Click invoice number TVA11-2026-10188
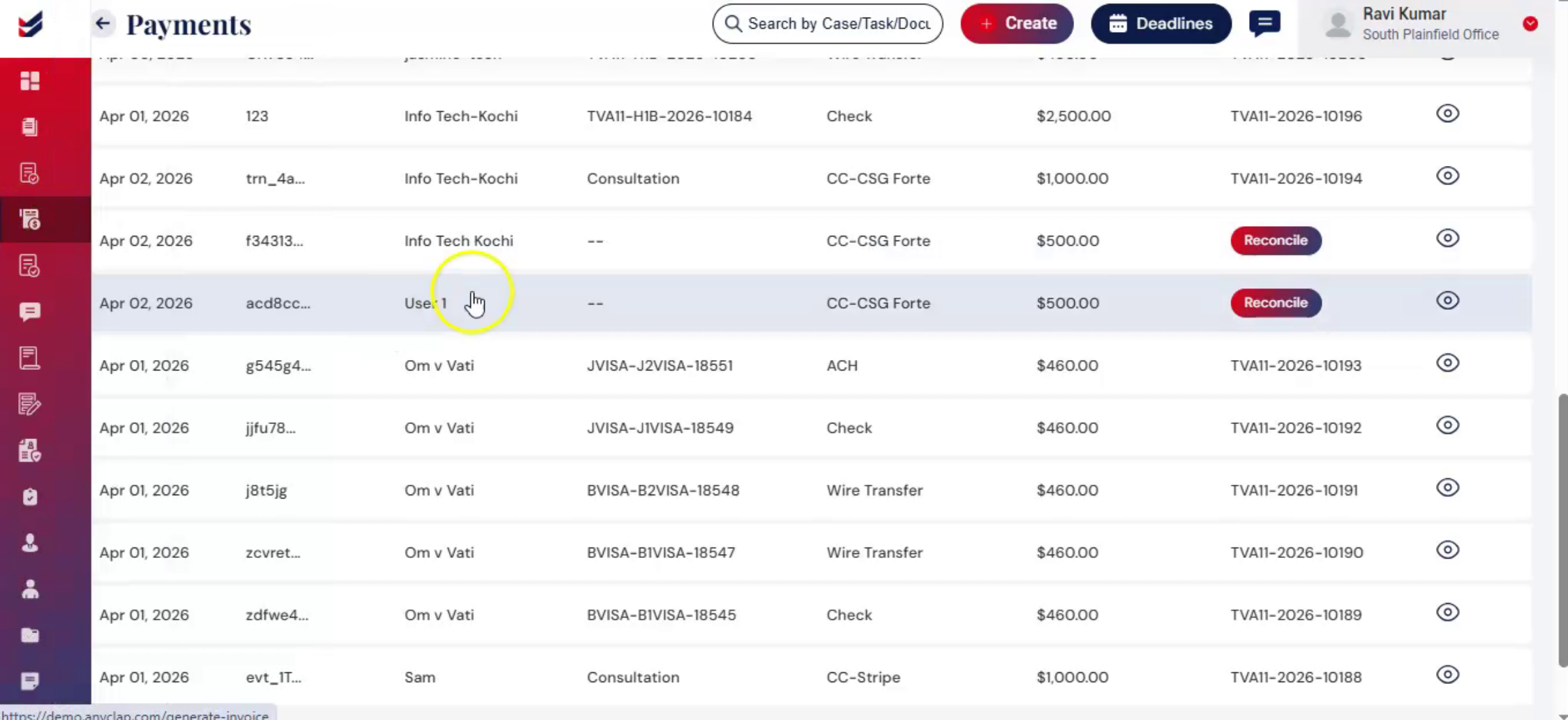Screen dimensions: 1568x720 click(x=1296, y=678)
